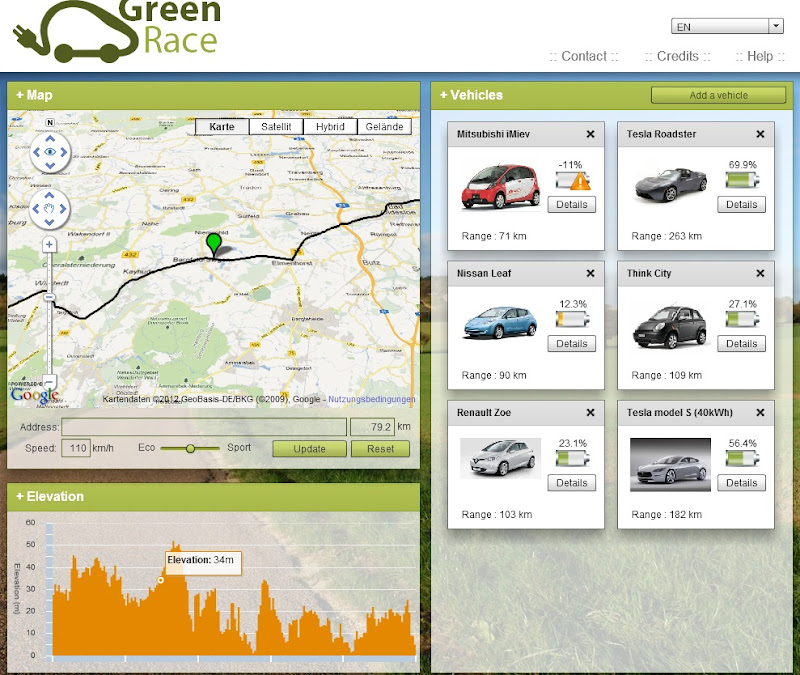Open the EN language dropdown
The image size is (800, 675).
coord(727,26)
